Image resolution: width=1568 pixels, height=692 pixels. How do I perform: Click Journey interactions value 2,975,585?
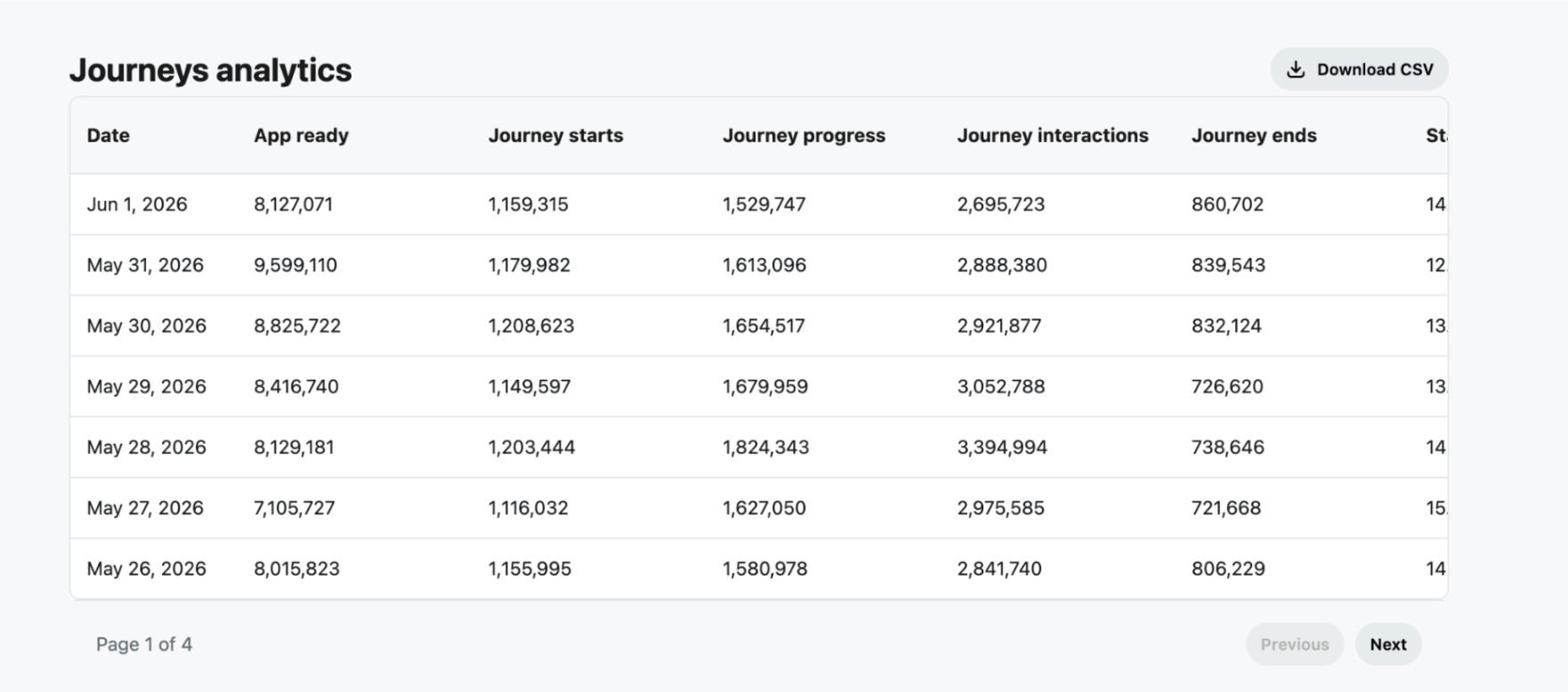click(1001, 508)
